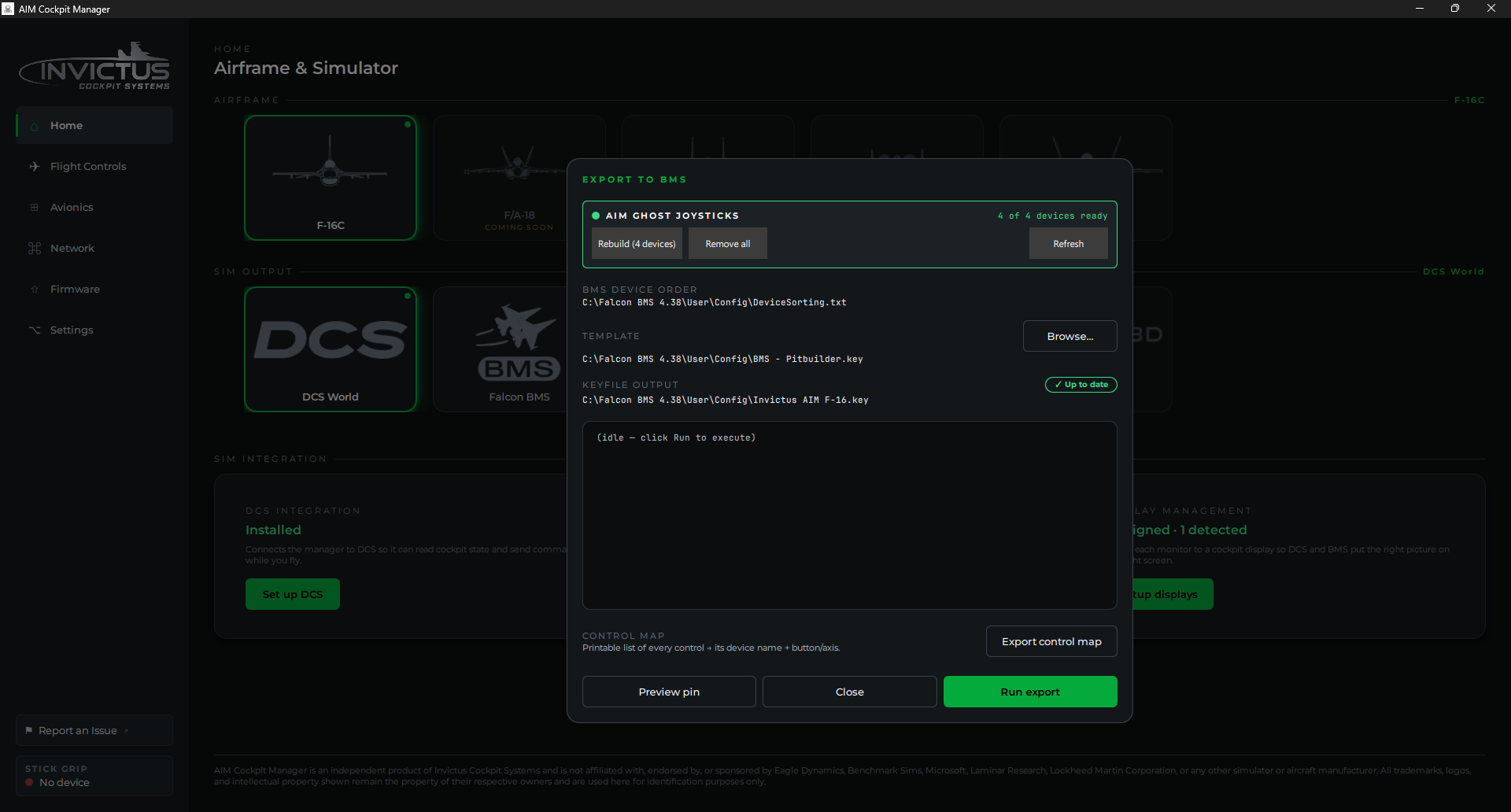Click the Avionics grid icon

coord(34,208)
